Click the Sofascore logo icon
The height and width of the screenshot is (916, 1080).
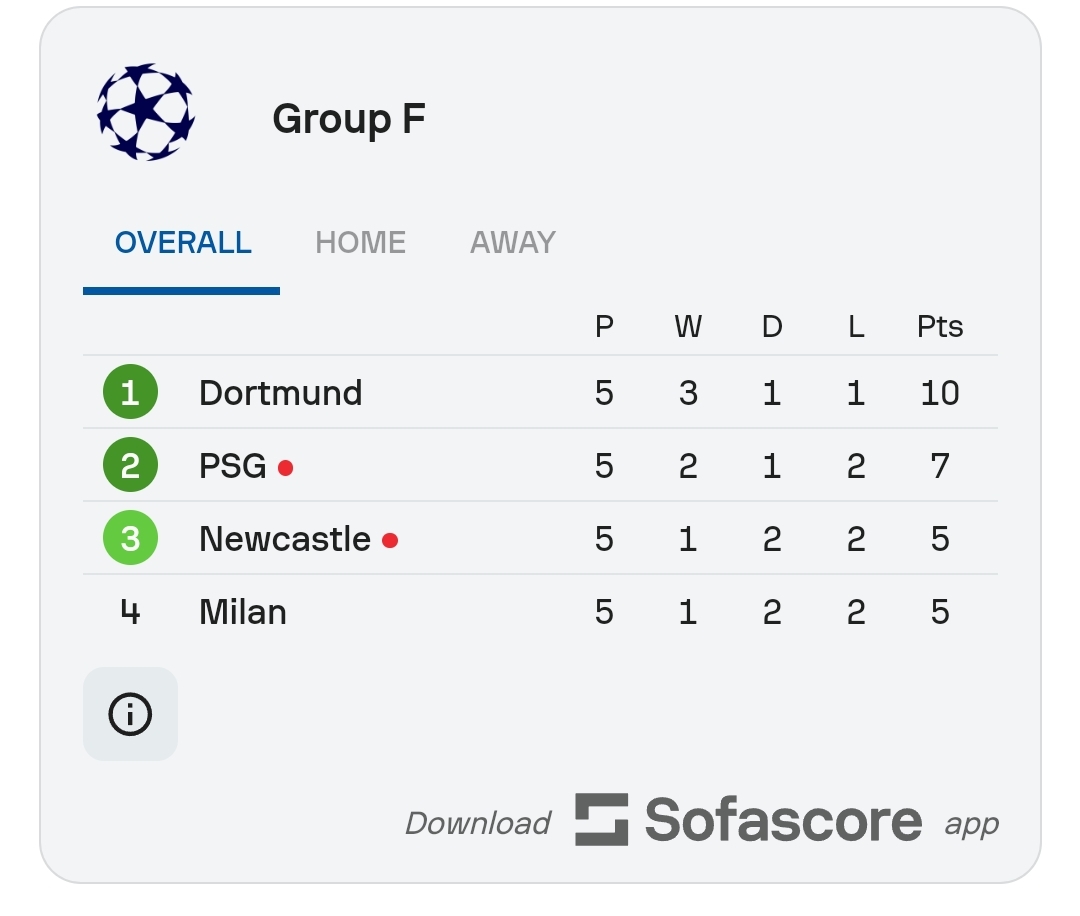click(x=601, y=820)
